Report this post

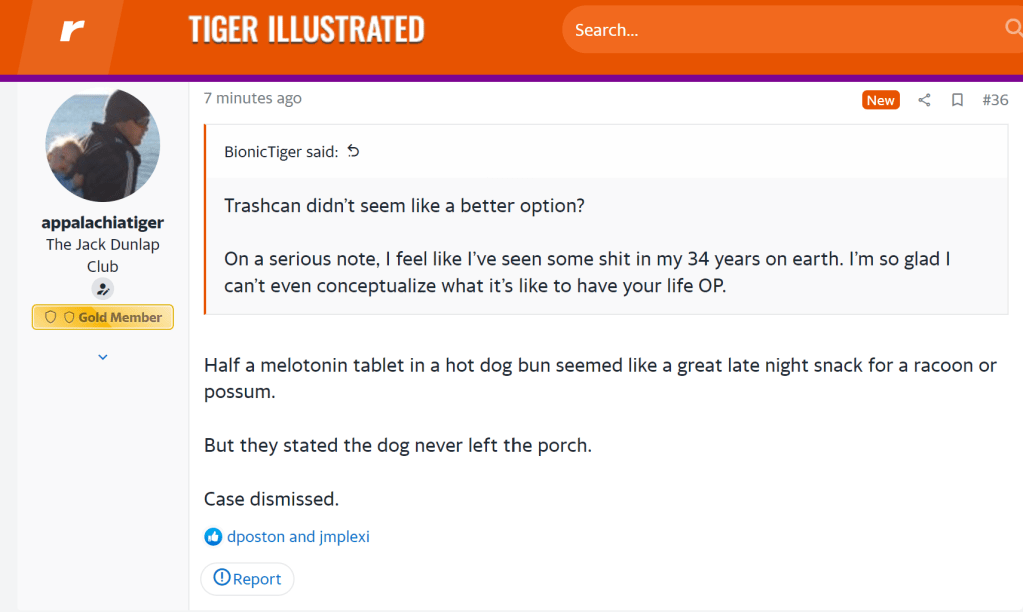click(x=247, y=578)
